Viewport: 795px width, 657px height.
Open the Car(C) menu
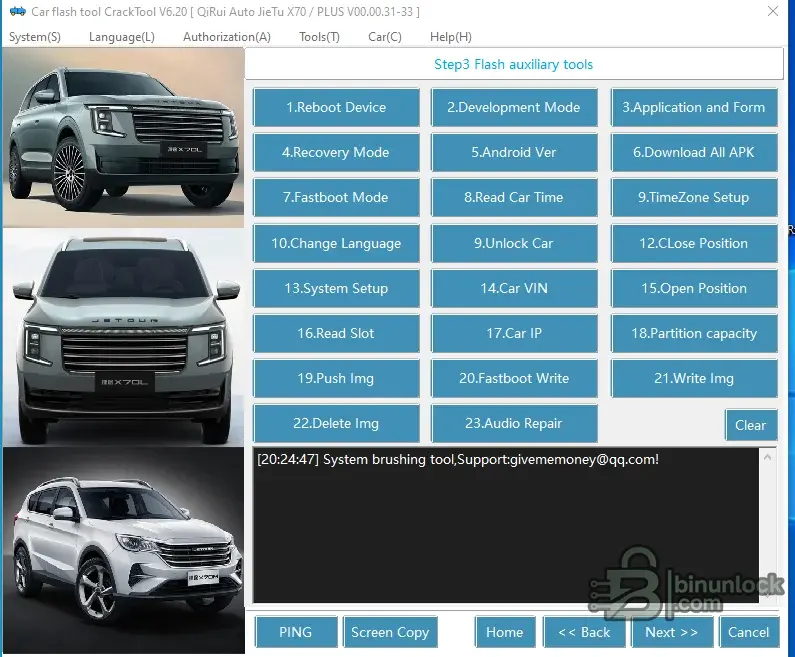click(385, 37)
